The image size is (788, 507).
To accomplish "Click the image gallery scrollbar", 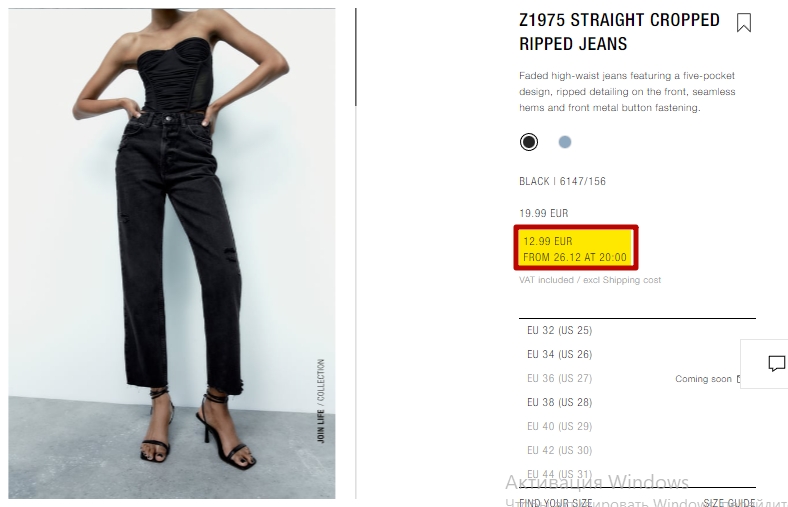I will [356, 57].
